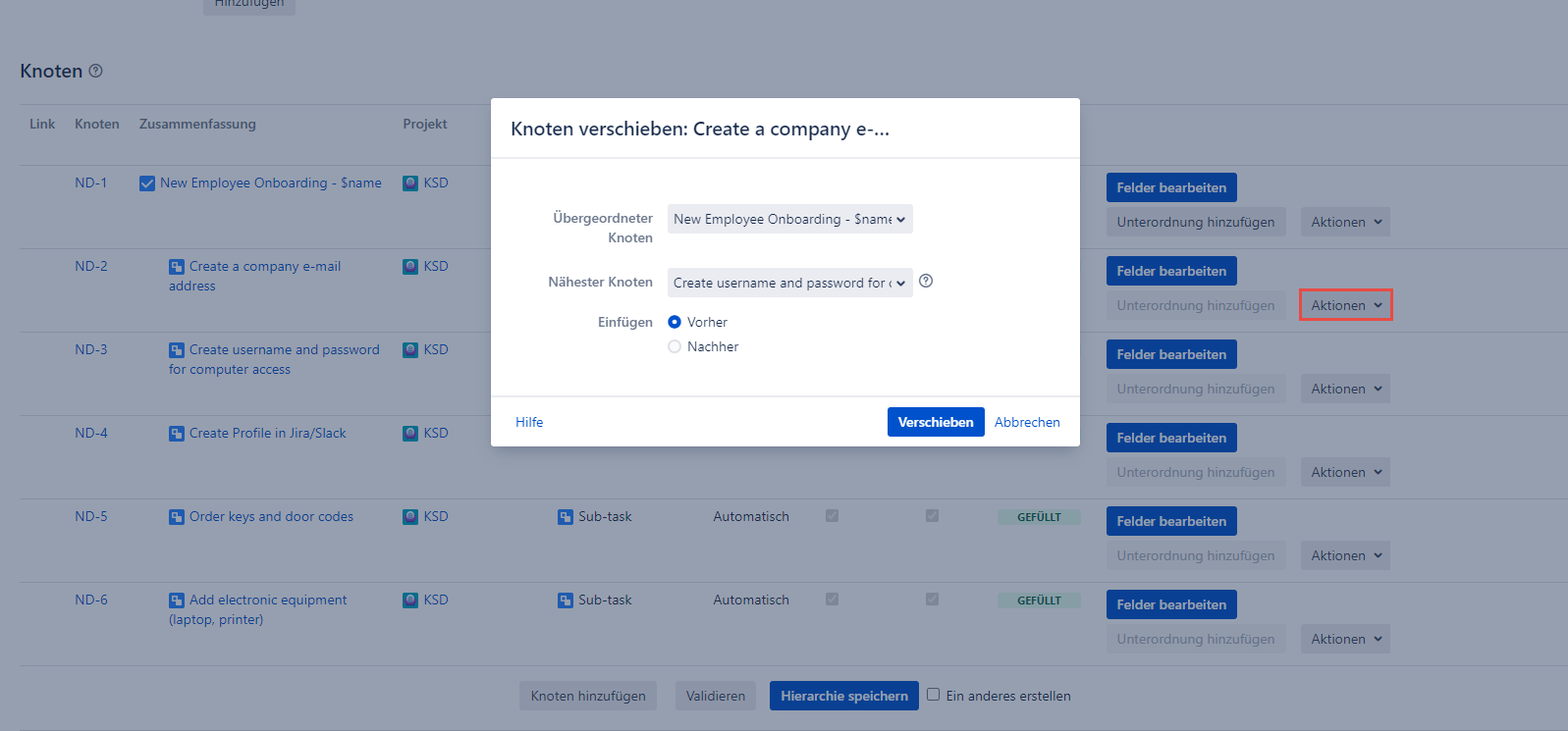Select the Vorher radio option

[675, 322]
